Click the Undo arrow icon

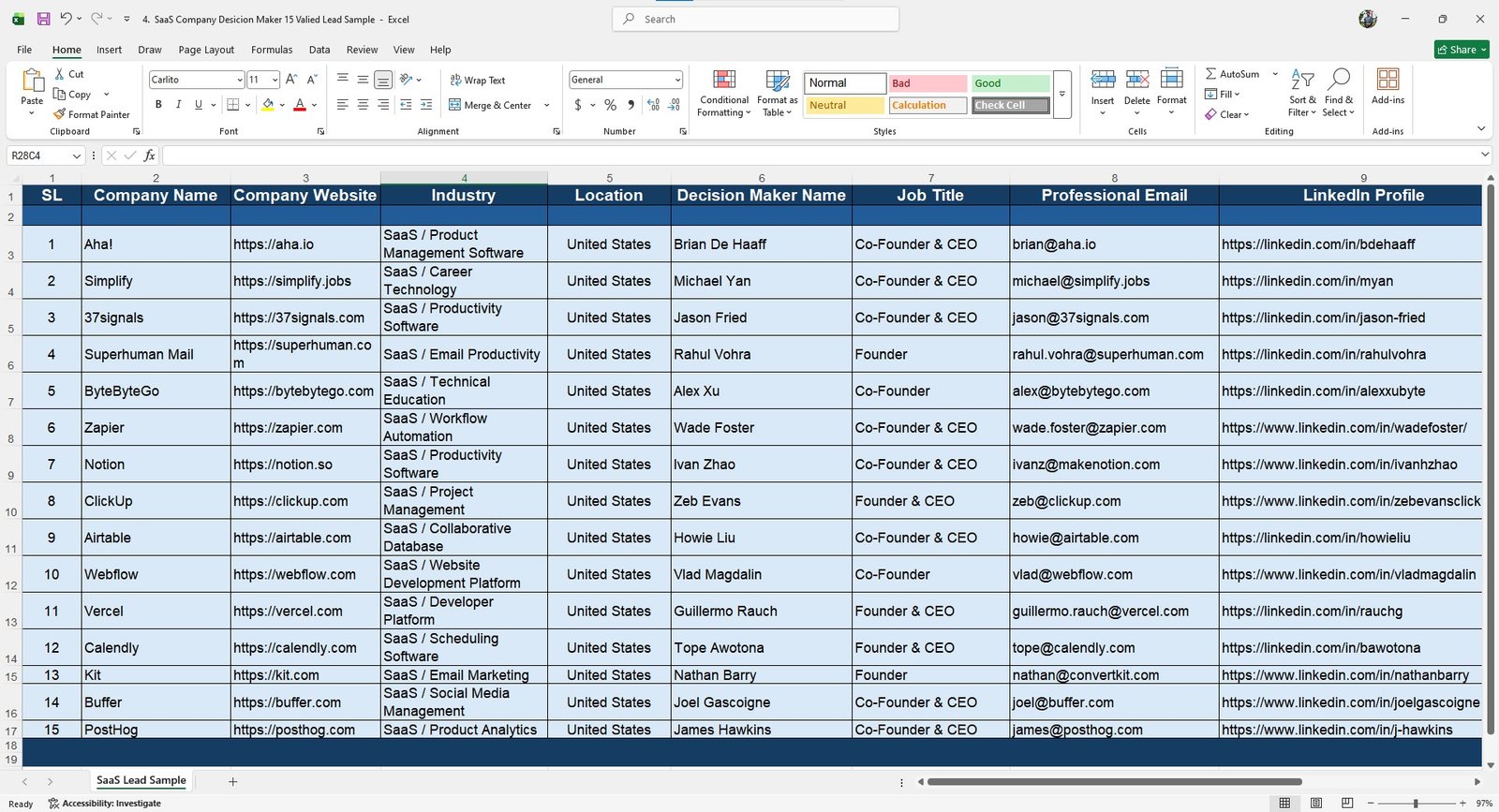point(66,19)
